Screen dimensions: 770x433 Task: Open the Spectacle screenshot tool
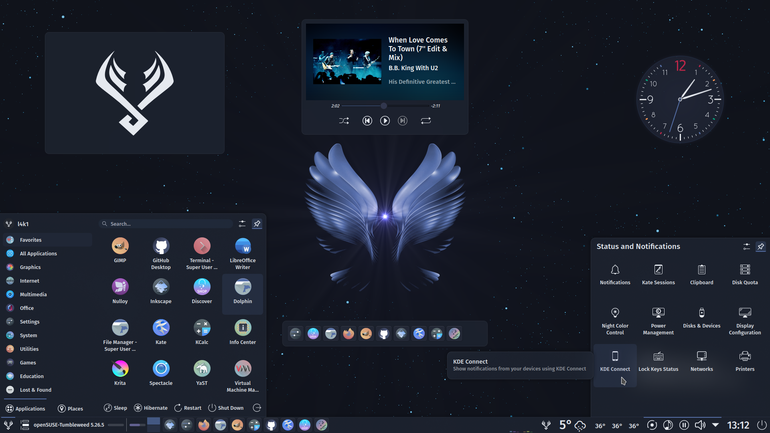(161, 372)
